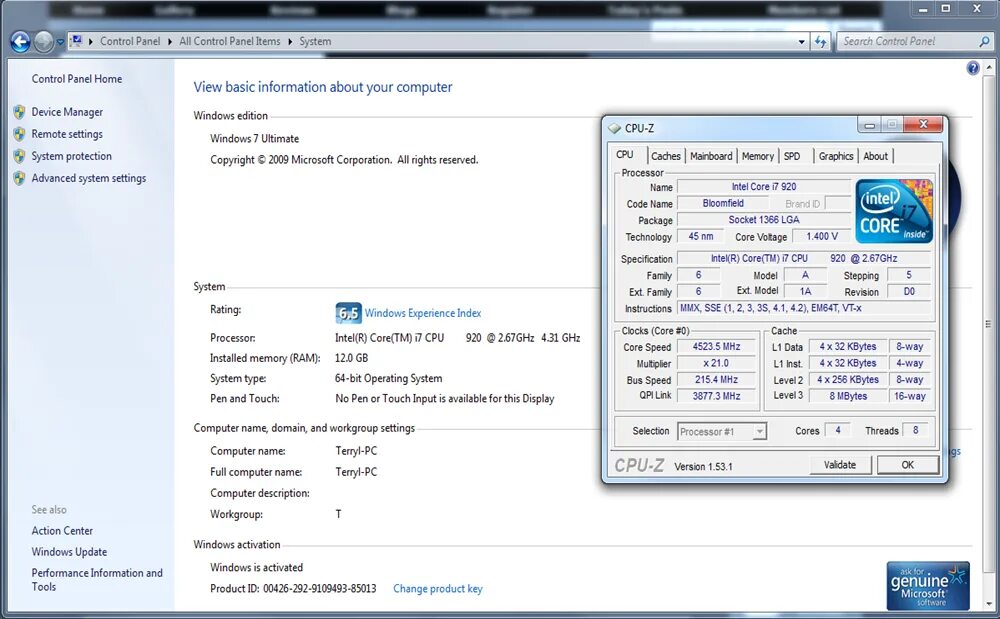The width and height of the screenshot is (1000, 619).
Task: Click Change product key link
Action: (438, 588)
